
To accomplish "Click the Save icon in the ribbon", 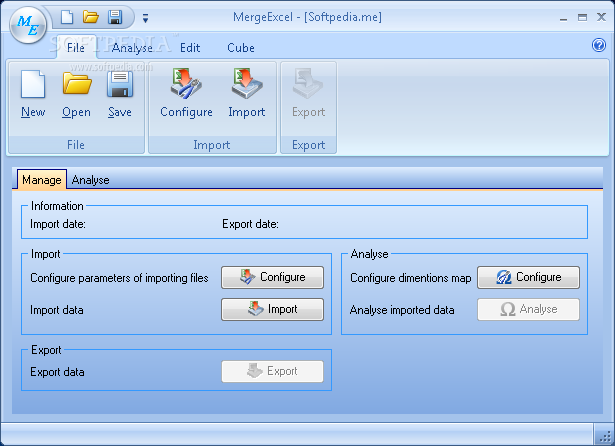I will coord(120,94).
